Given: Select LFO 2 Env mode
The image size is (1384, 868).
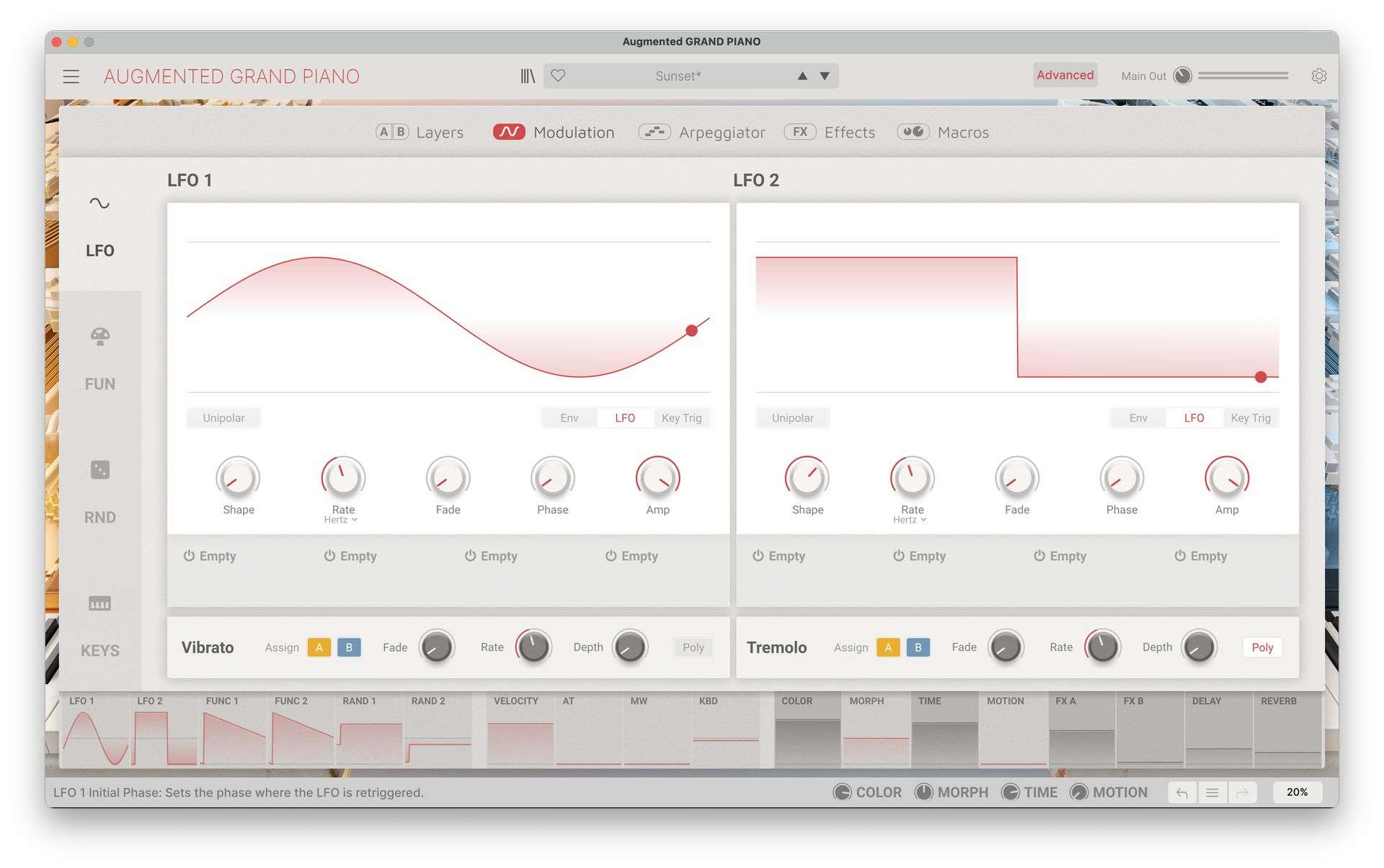Looking at the screenshot, I should 1138,418.
